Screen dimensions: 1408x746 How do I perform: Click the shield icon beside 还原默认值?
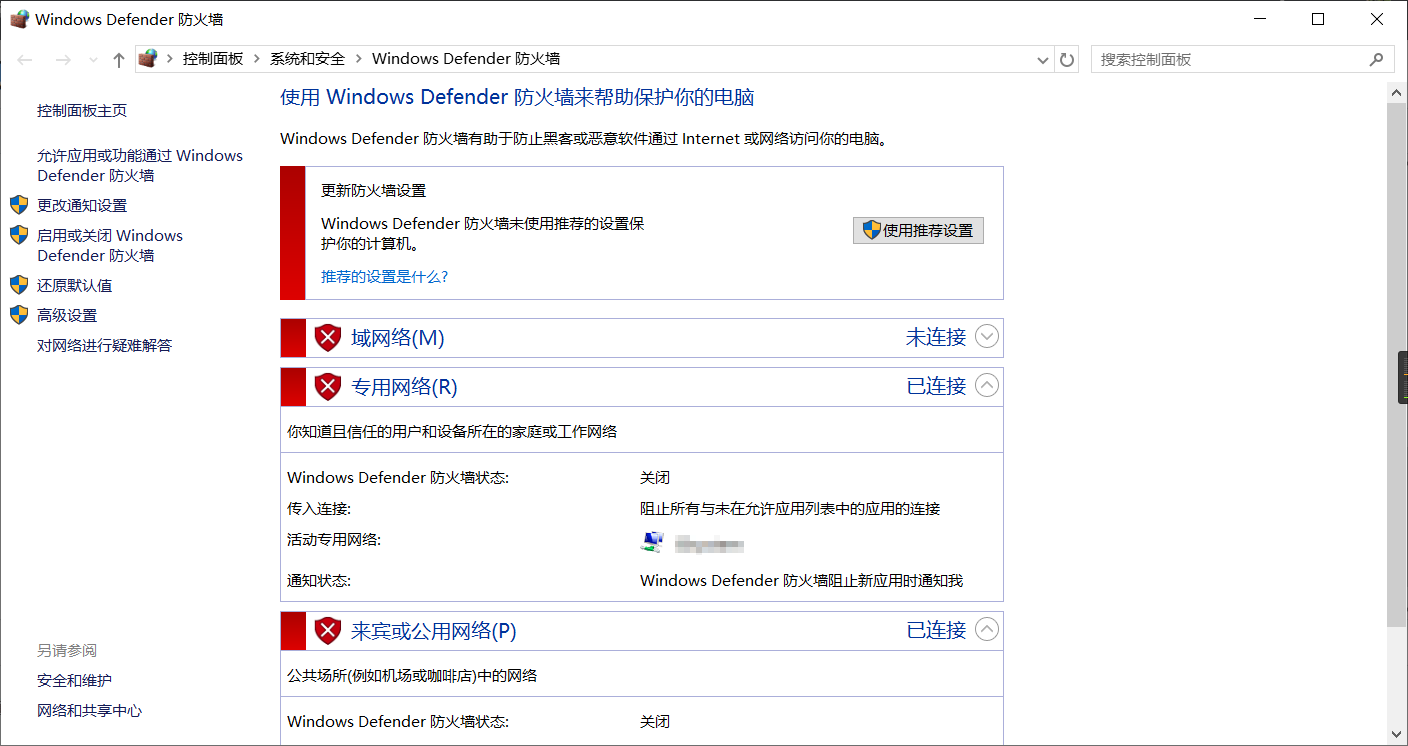click(18, 285)
